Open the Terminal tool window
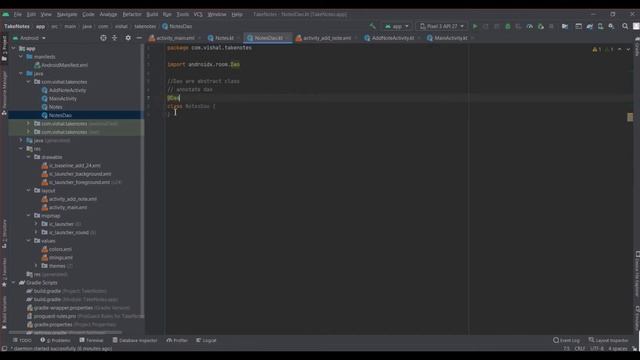Image resolution: width=640 pixels, height=360 pixels. pos(91,340)
